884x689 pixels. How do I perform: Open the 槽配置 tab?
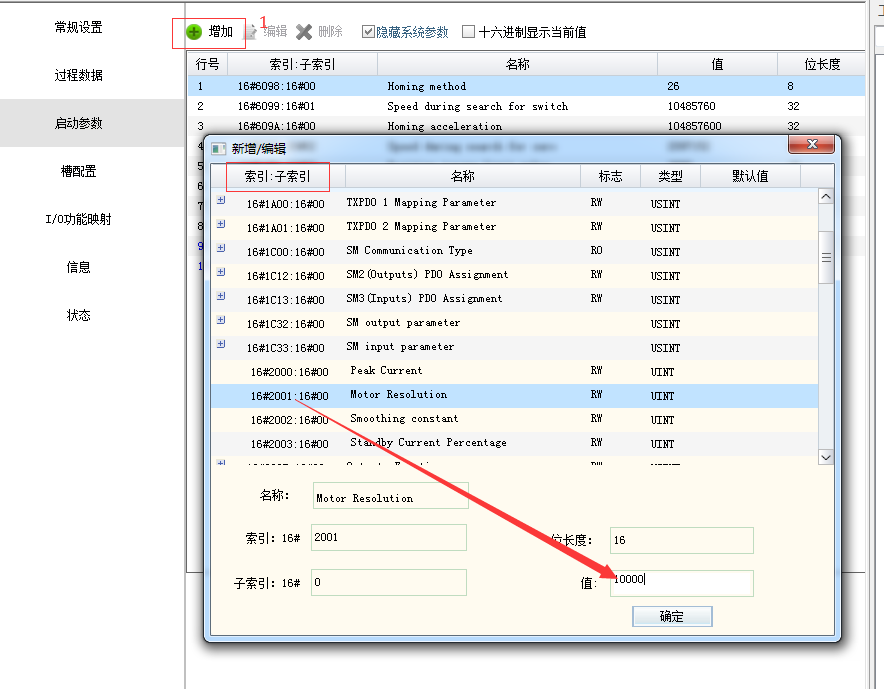[78, 171]
